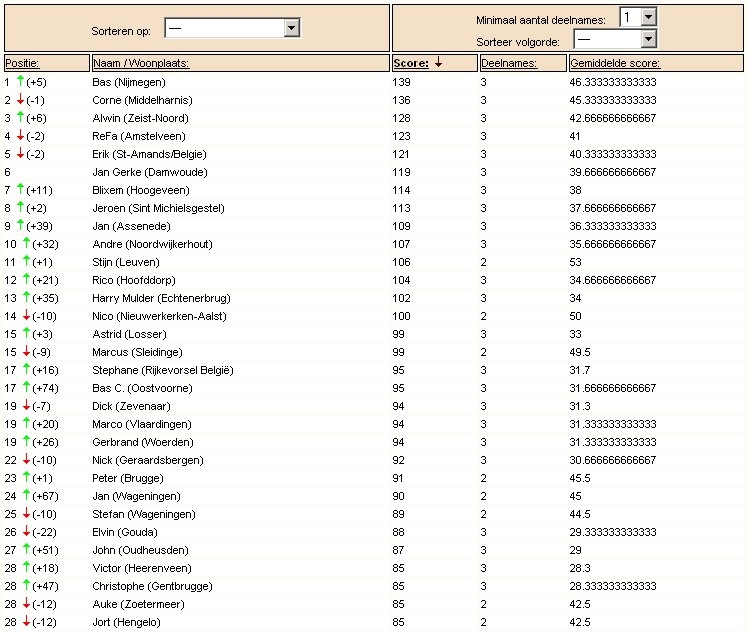Select the Stijn (Leuven) name entry
Viewport: 749px width, 632px height.
coord(126,262)
